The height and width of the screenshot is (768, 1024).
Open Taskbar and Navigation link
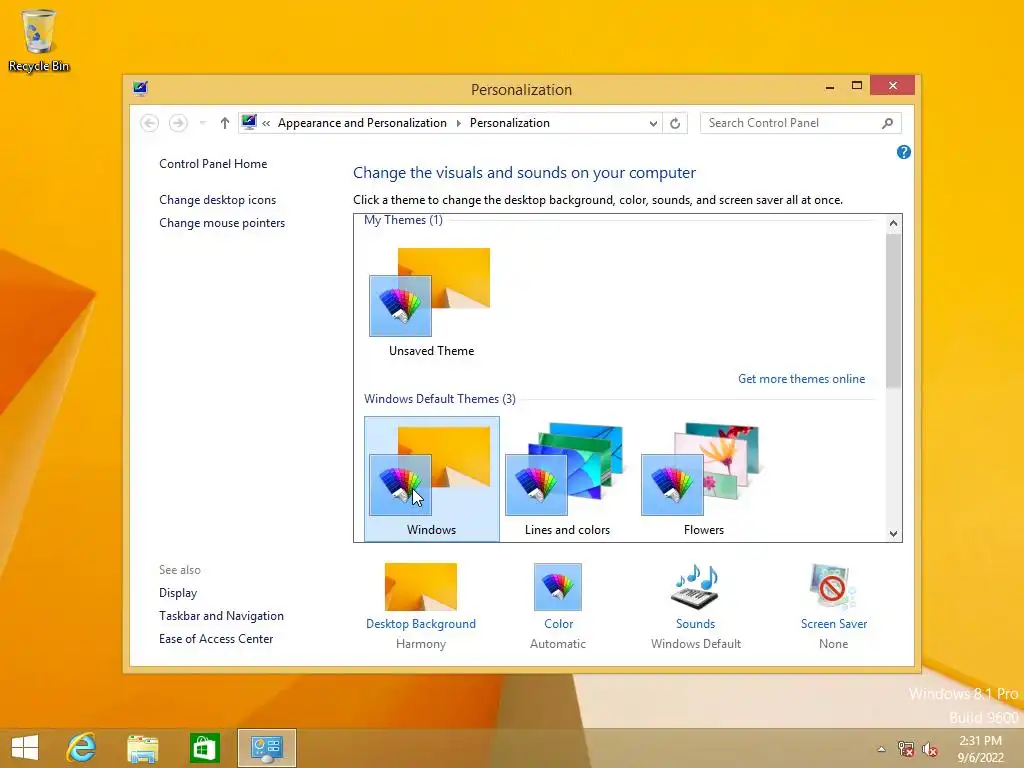click(221, 616)
